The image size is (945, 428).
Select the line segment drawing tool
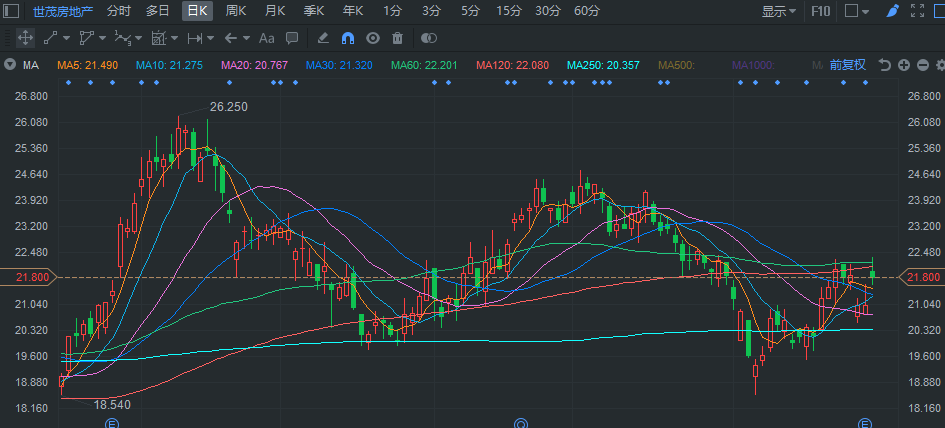coord(51,38)
